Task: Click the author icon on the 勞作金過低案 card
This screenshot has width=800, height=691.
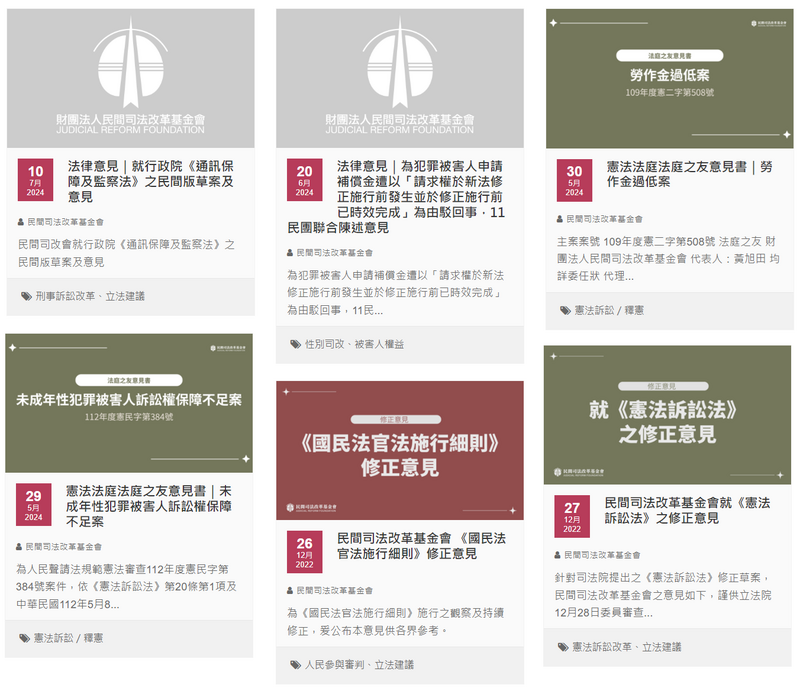Action: (x=560, y=219)
